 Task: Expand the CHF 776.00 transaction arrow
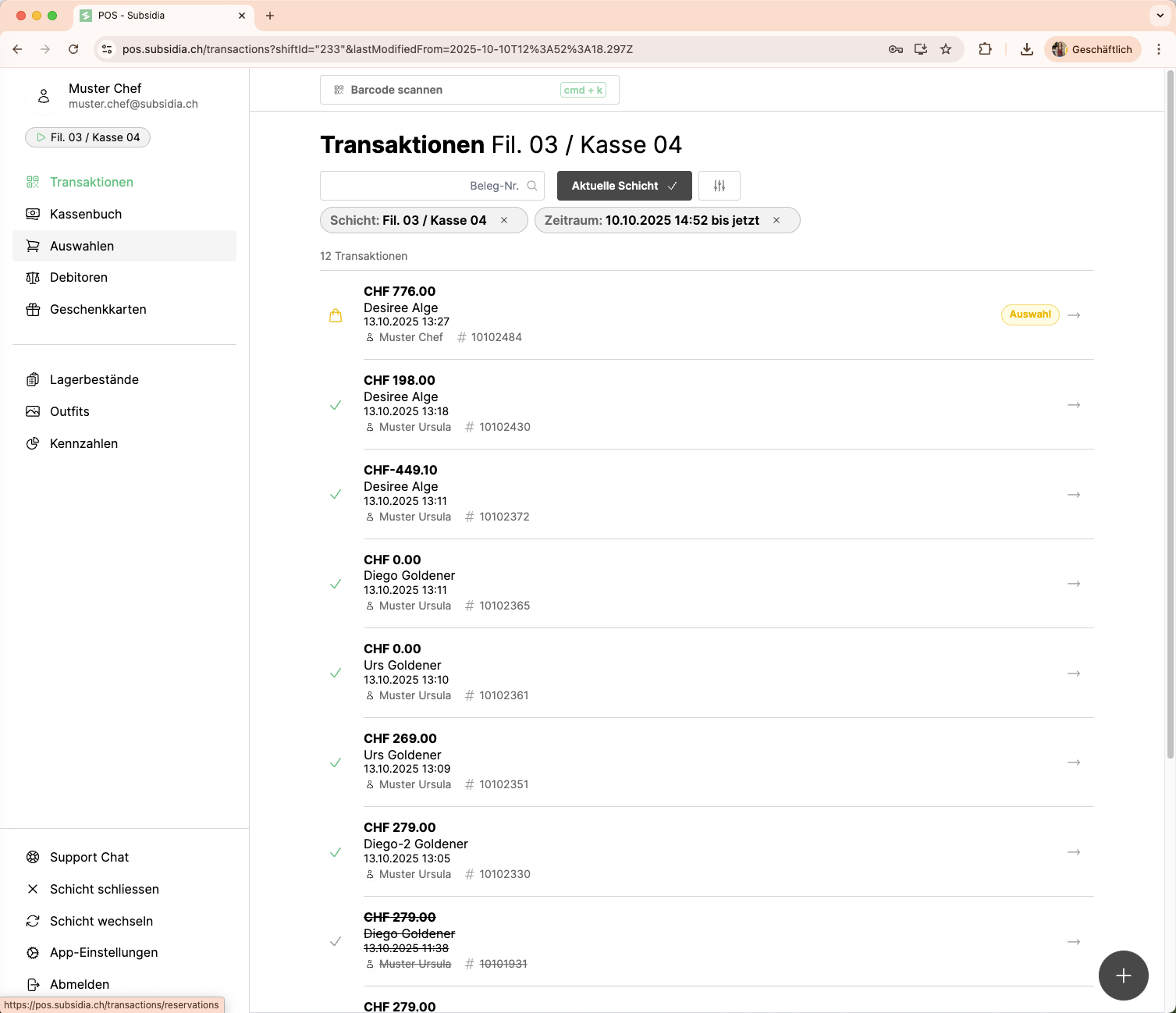click(1074, 315)
